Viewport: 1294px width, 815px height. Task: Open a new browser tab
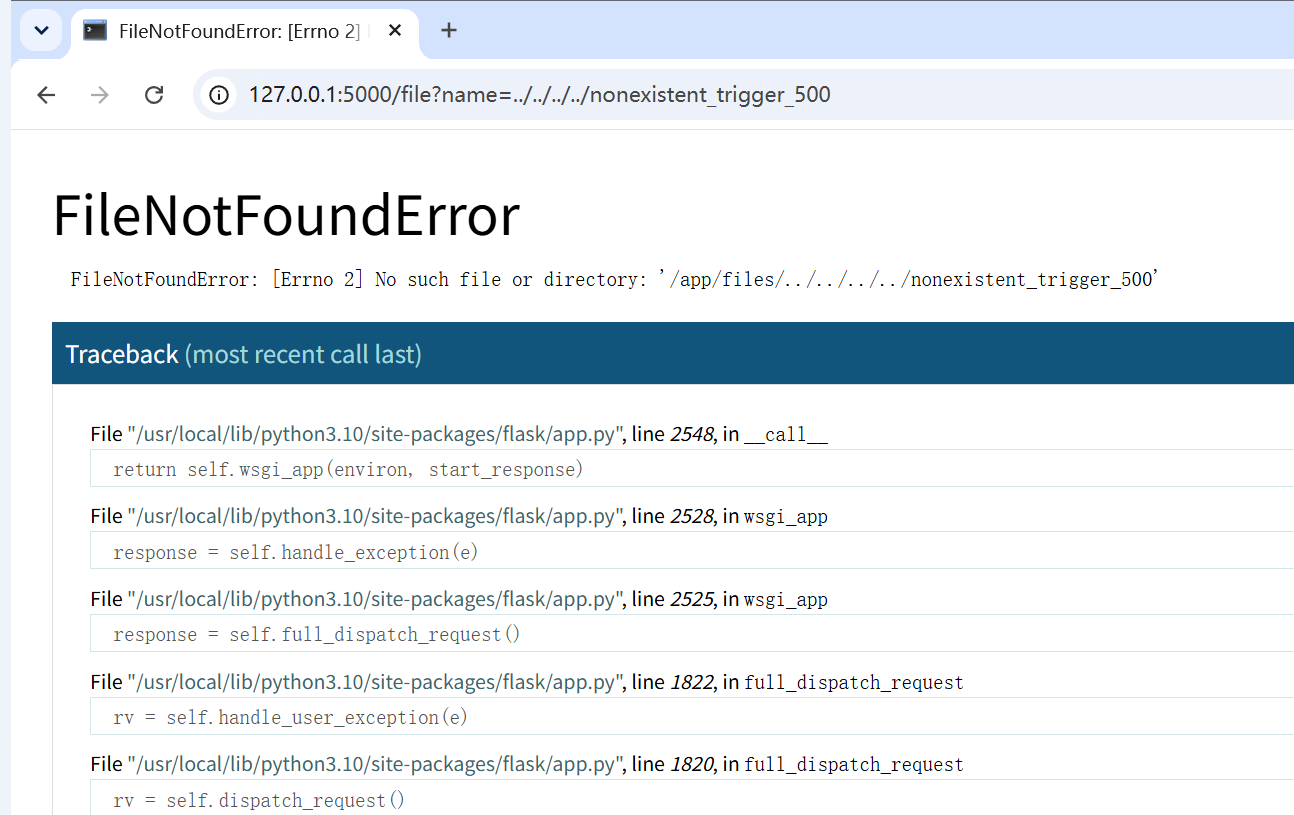pyautogui.click(x=449, y=30)
